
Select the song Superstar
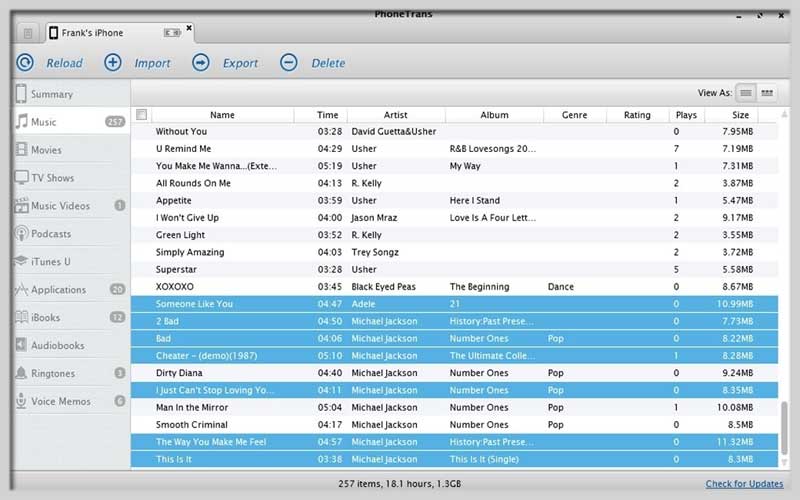click(x=455, y=269)
